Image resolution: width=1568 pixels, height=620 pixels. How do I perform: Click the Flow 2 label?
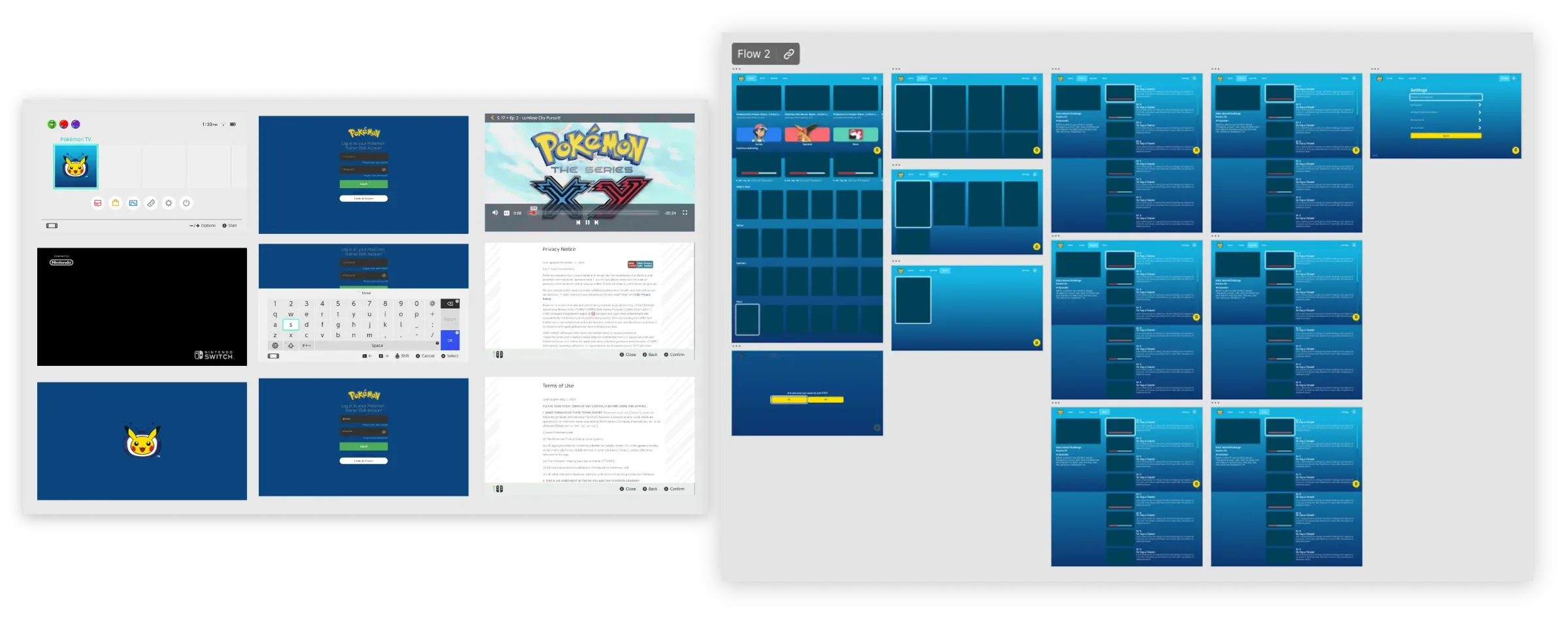(x=753, y=54)
